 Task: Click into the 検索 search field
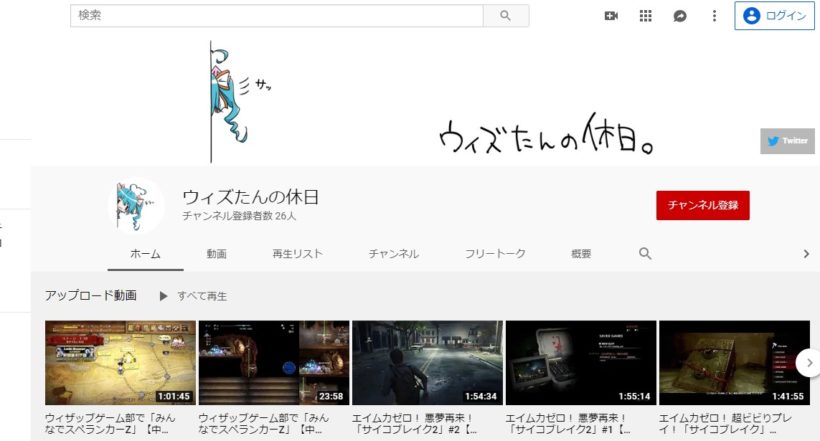[x=277, y=16]
